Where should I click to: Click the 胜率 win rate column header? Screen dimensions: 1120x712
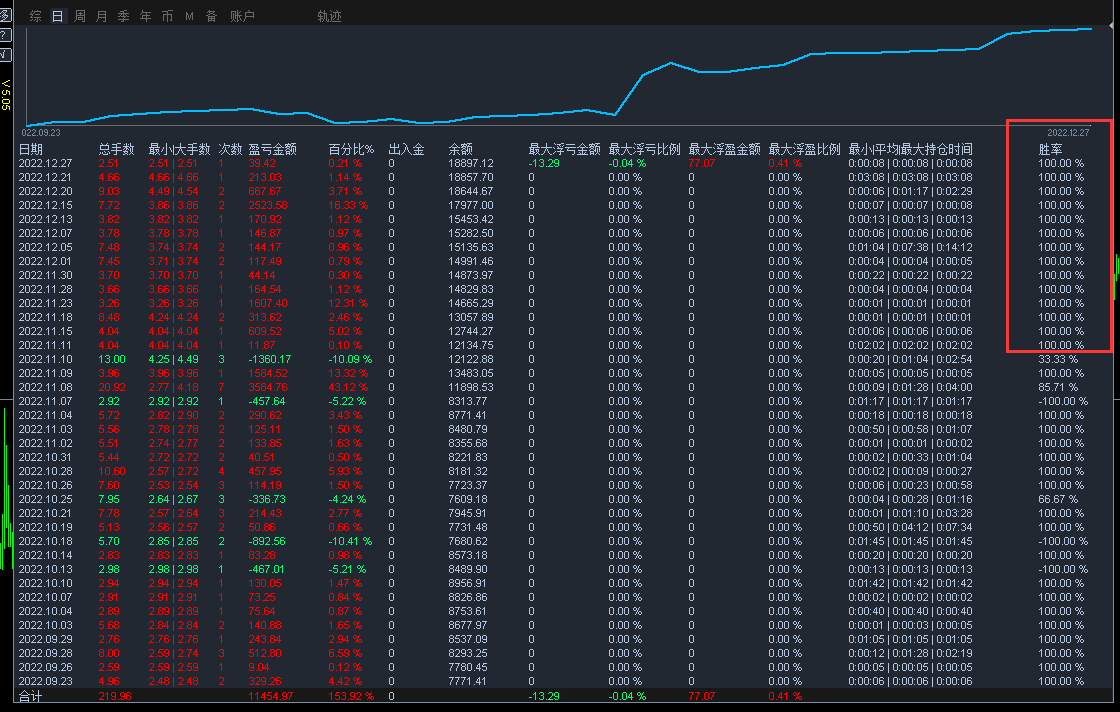[1050, 149]
